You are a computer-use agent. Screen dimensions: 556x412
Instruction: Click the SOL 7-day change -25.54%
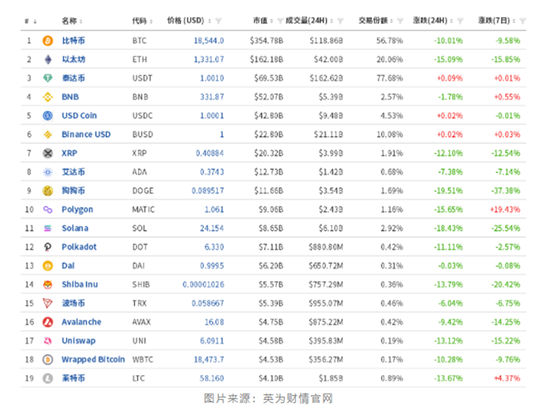(x=505, y=228)
